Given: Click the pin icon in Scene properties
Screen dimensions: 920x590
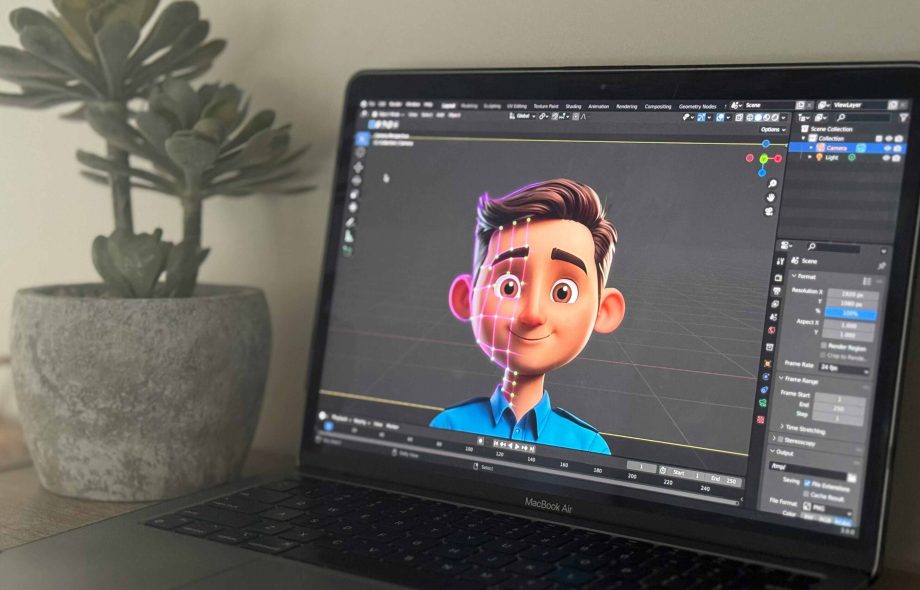Looking at the screenshot, I should (881, 266).
